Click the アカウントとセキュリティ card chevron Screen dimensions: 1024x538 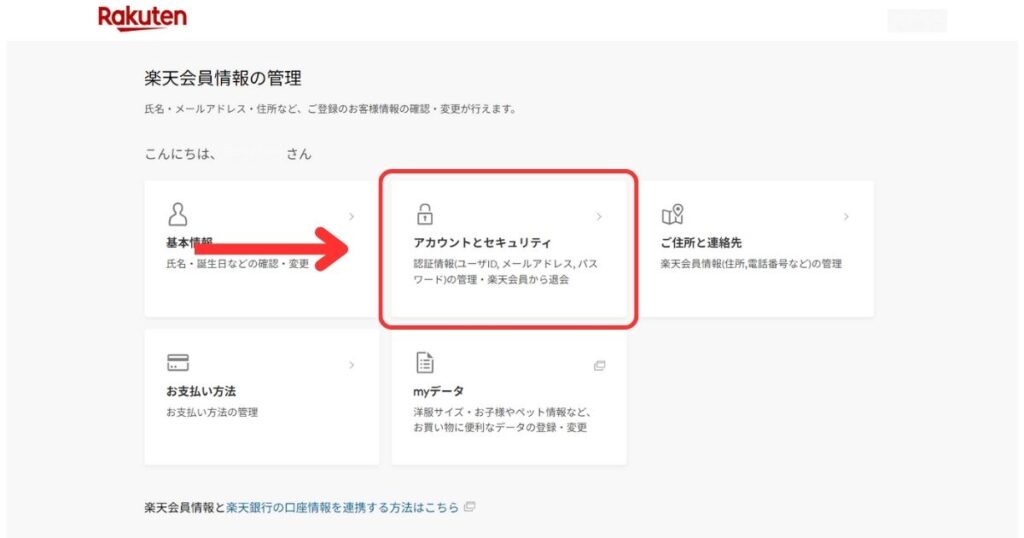coord(599,217)
